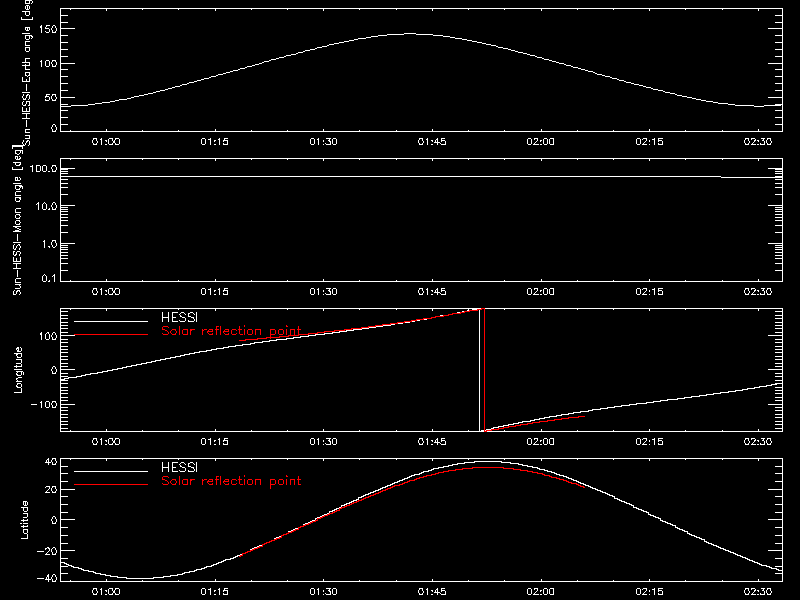
Task: Click the Latitude axis title
Action: click(24, 520)
